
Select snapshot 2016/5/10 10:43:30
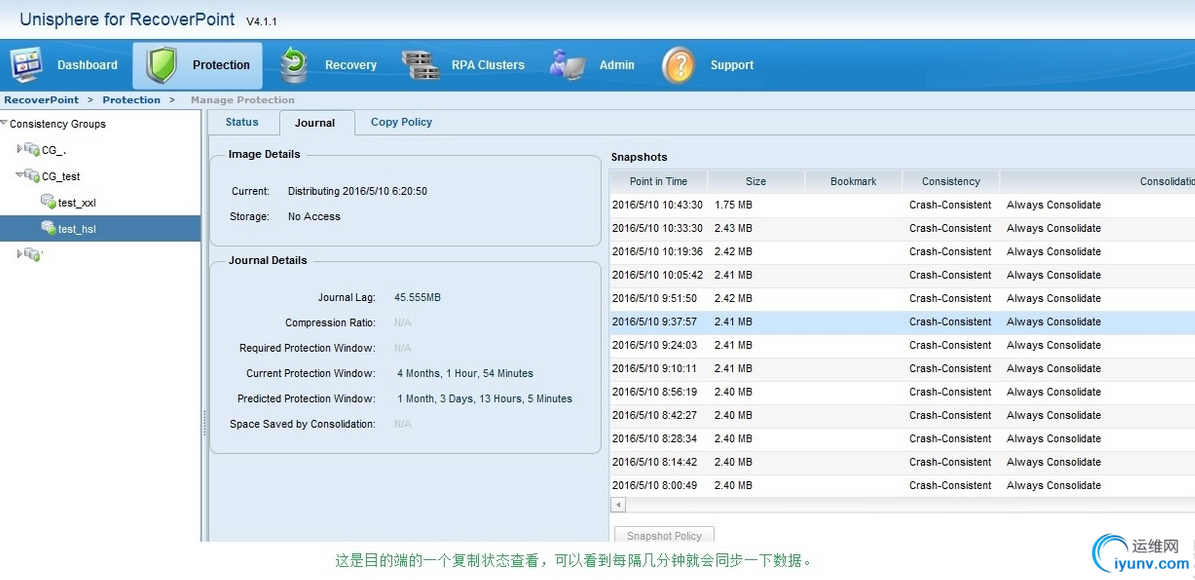(x=902, y=205)
